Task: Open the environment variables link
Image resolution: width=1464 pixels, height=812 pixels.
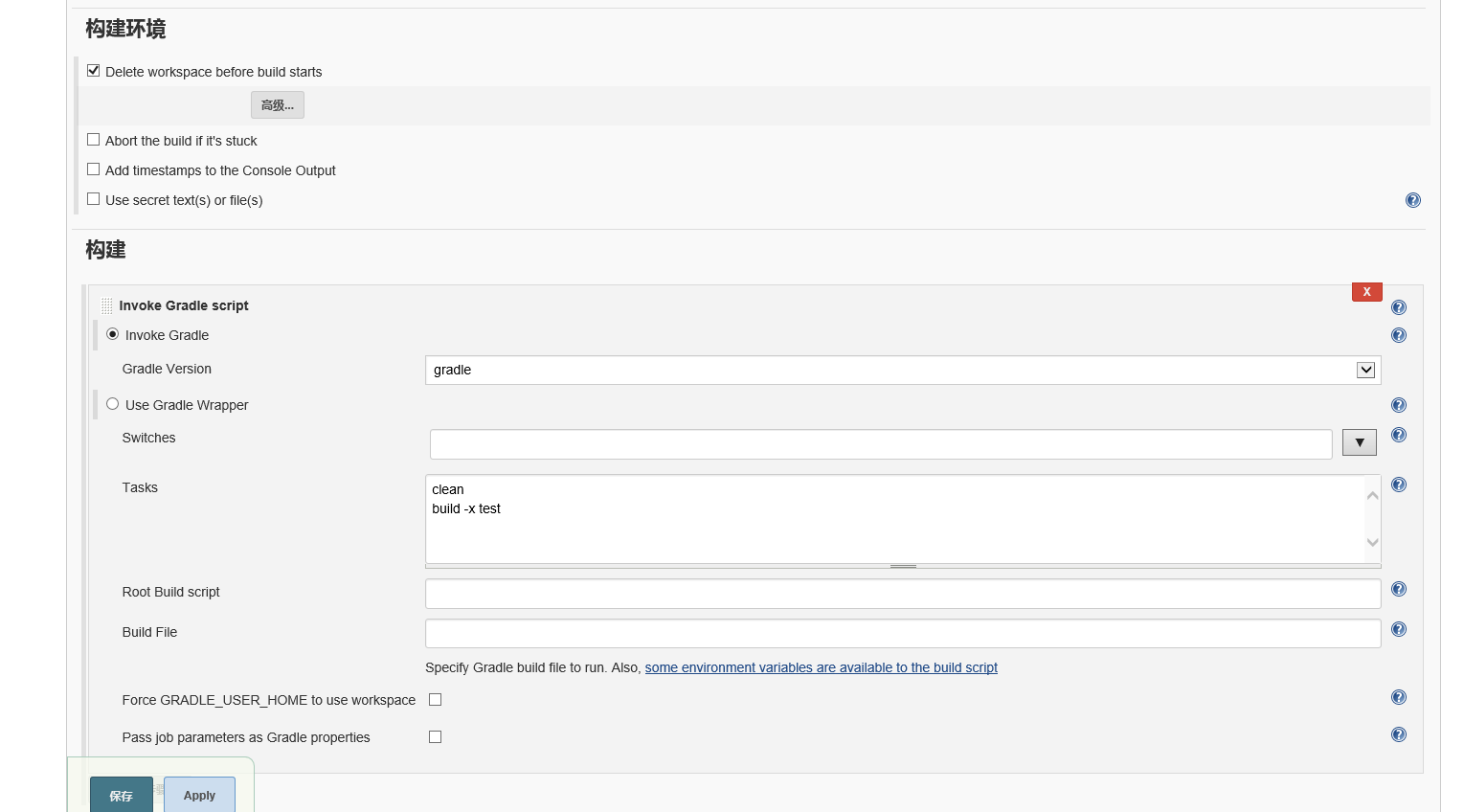Action: point(821,667)
